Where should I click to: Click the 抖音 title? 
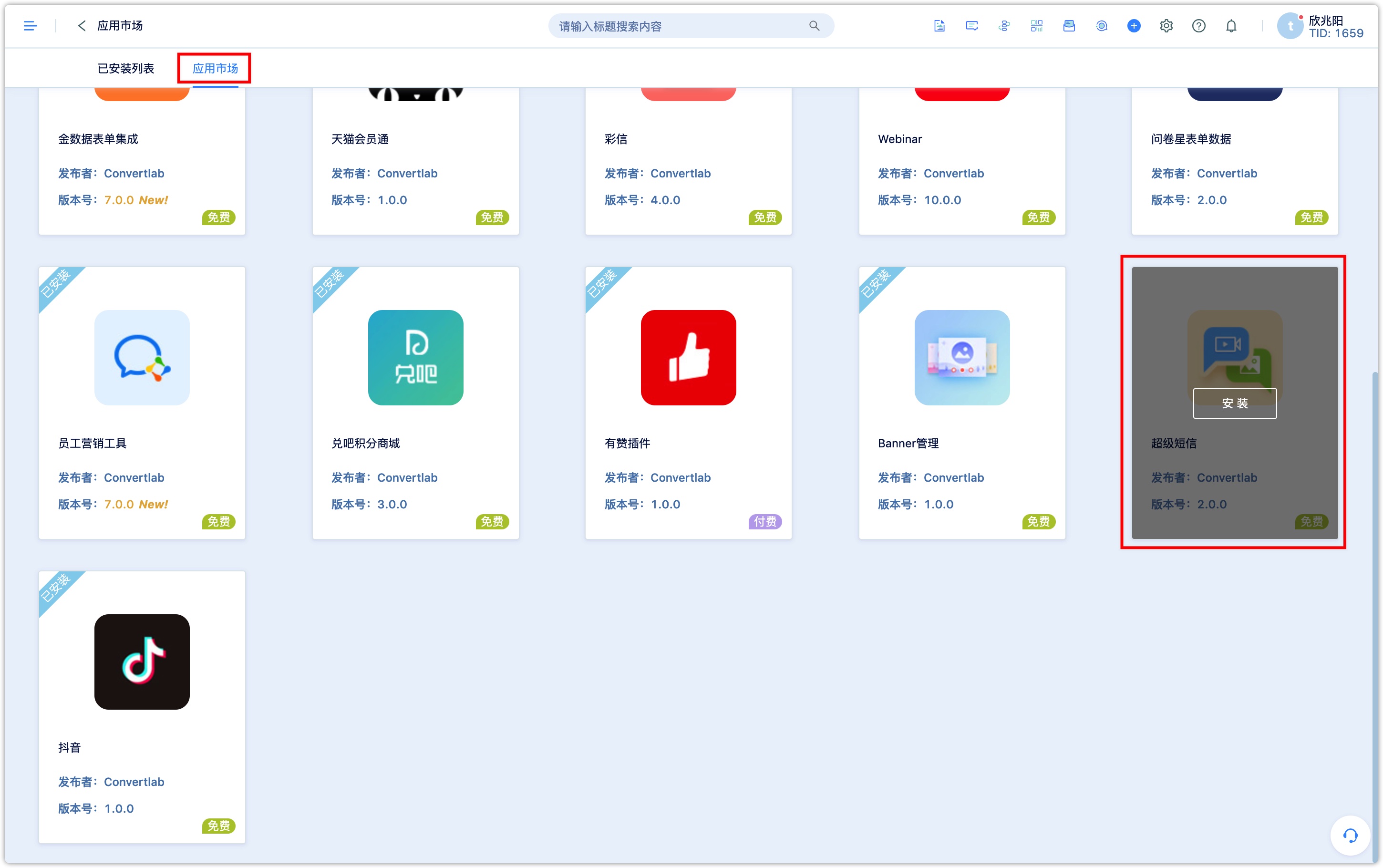click(70, 747)
